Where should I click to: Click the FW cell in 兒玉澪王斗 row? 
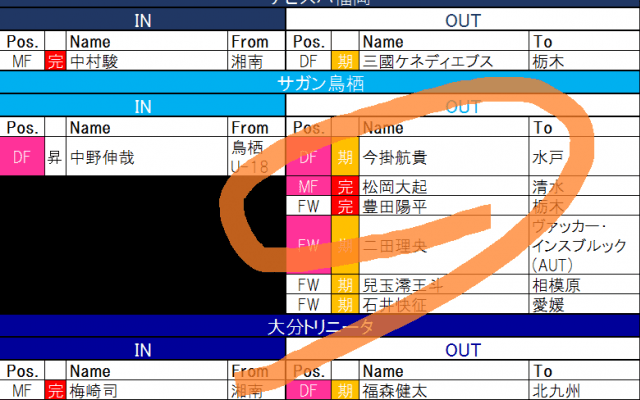309,285
